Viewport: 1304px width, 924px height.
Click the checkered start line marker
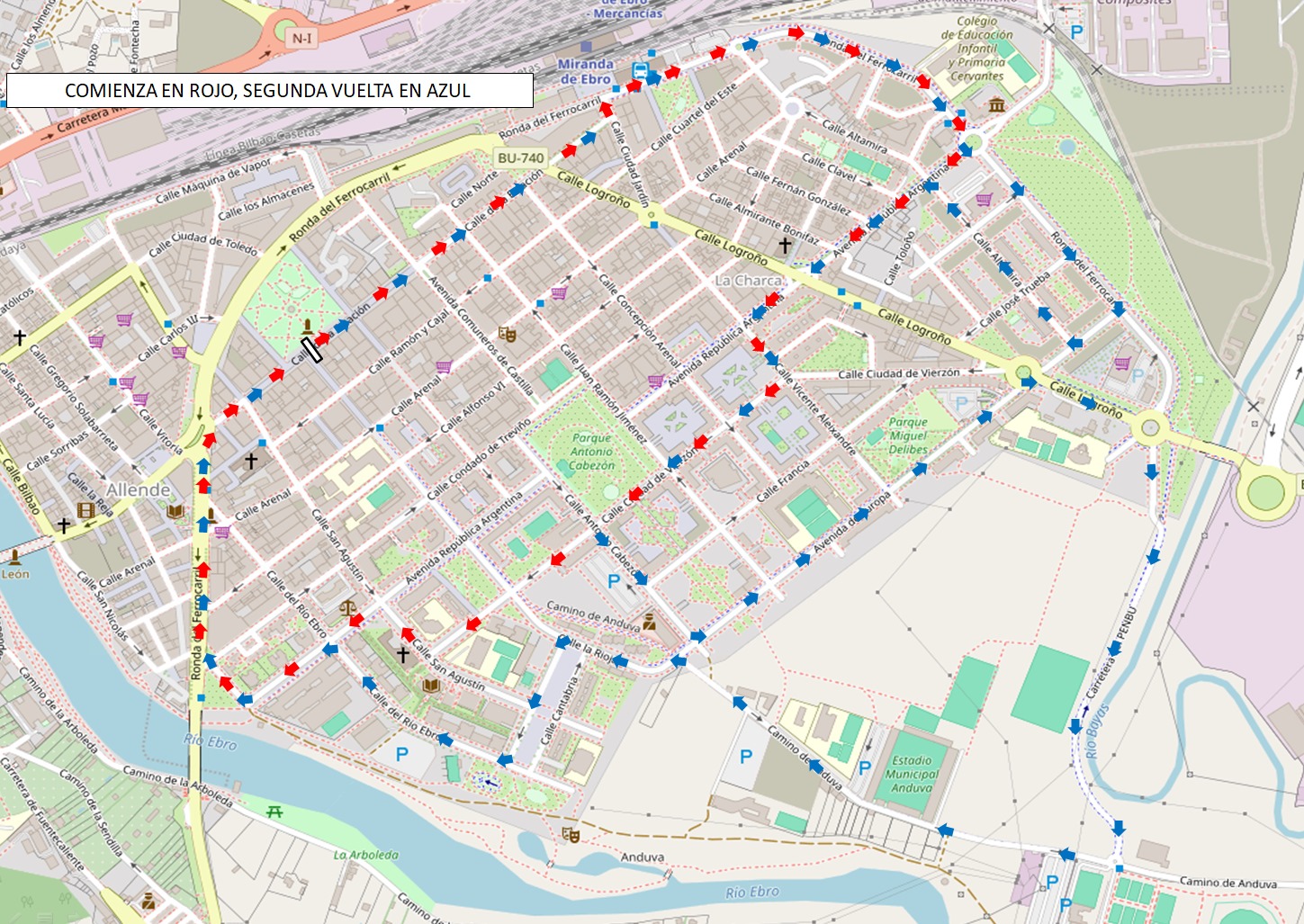pos(312,349)
